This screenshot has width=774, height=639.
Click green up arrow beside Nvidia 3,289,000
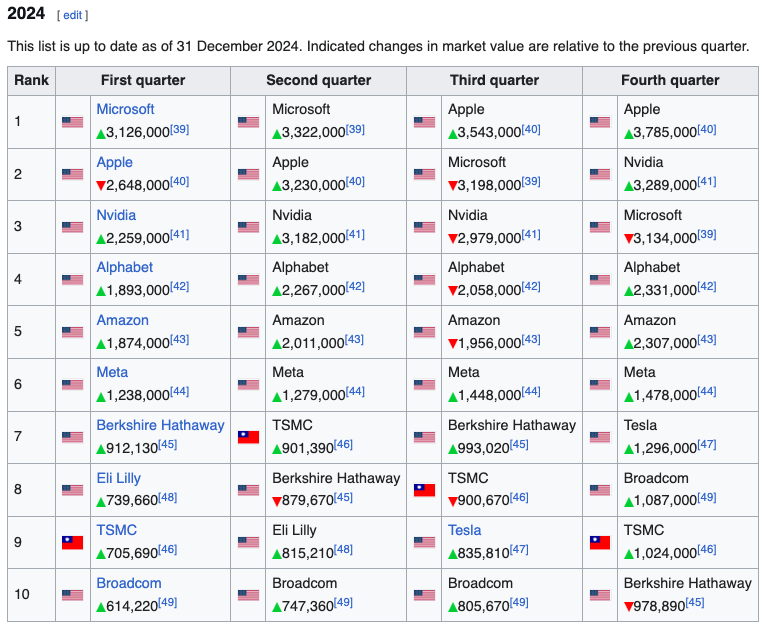pos(628,185)
